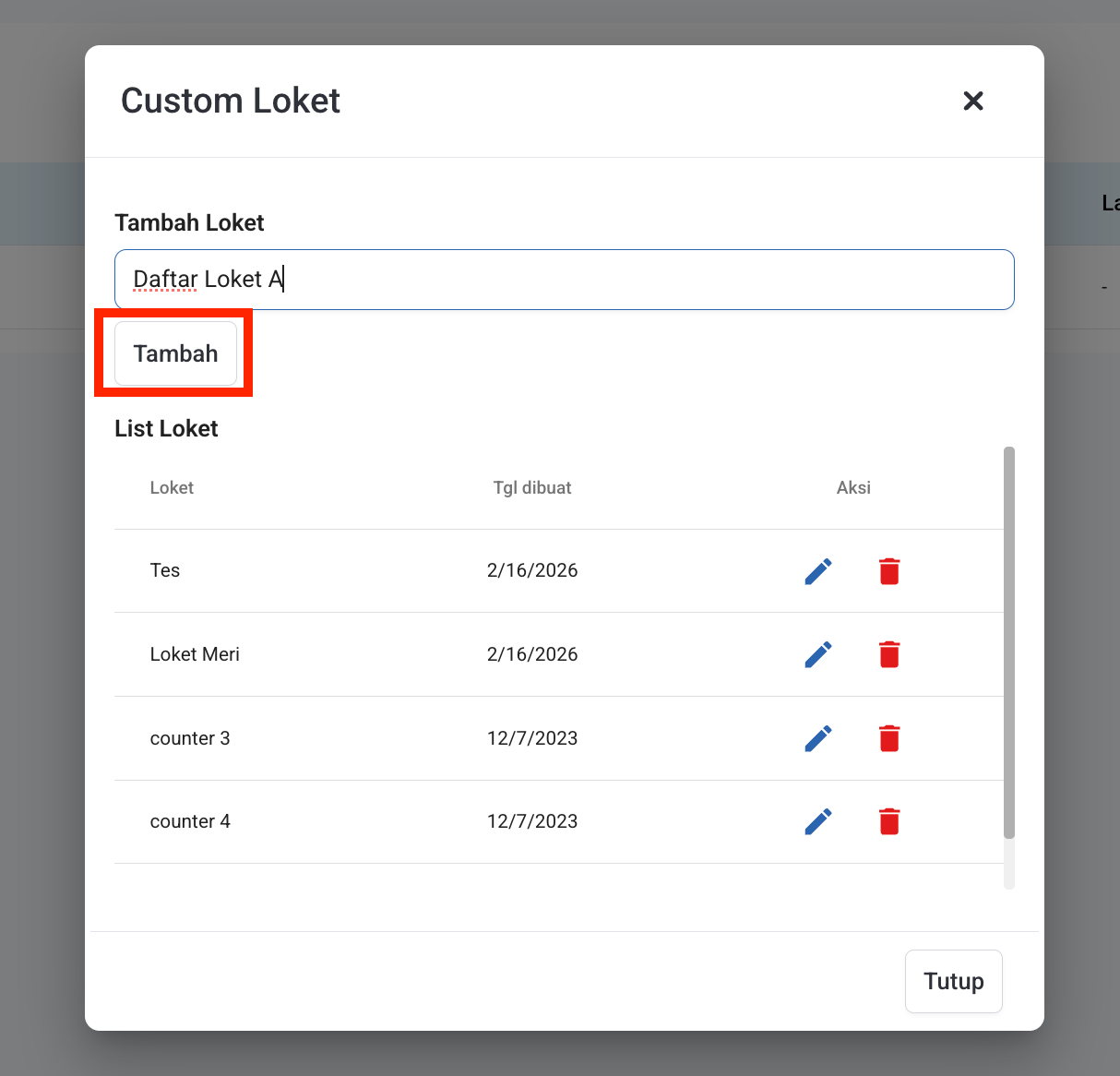Close the Custom Loket dialog with X
The height and width of the screenshot is (1076, 1120).
[x=973, y=101]
